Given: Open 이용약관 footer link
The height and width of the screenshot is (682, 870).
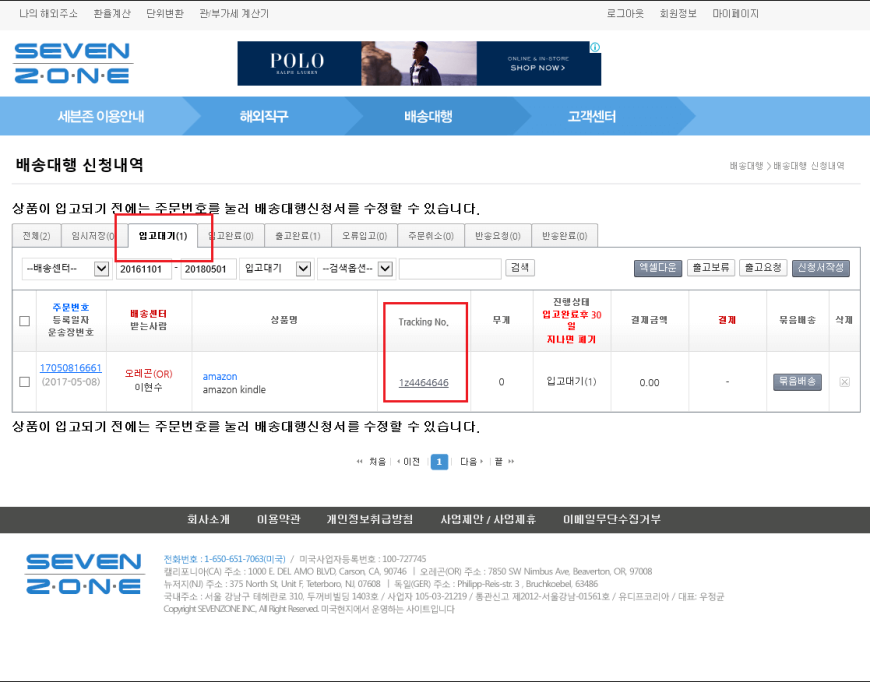Looking at the screenshot, I should click(x=278, y=519).
